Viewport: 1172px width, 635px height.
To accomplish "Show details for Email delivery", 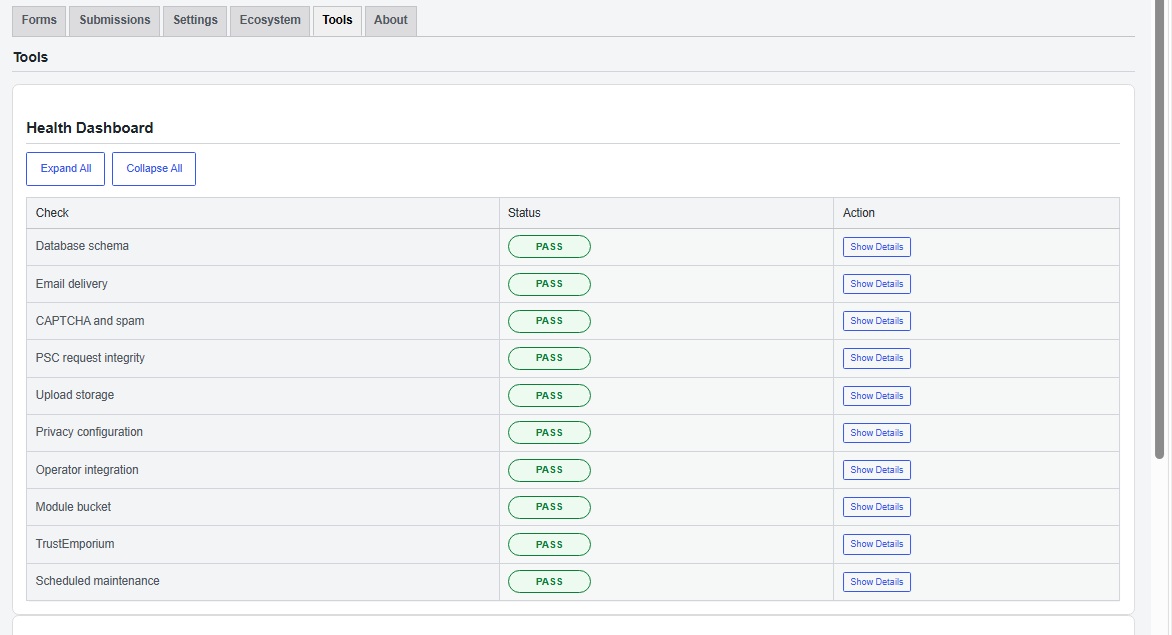I will click(x=877, y=284).
